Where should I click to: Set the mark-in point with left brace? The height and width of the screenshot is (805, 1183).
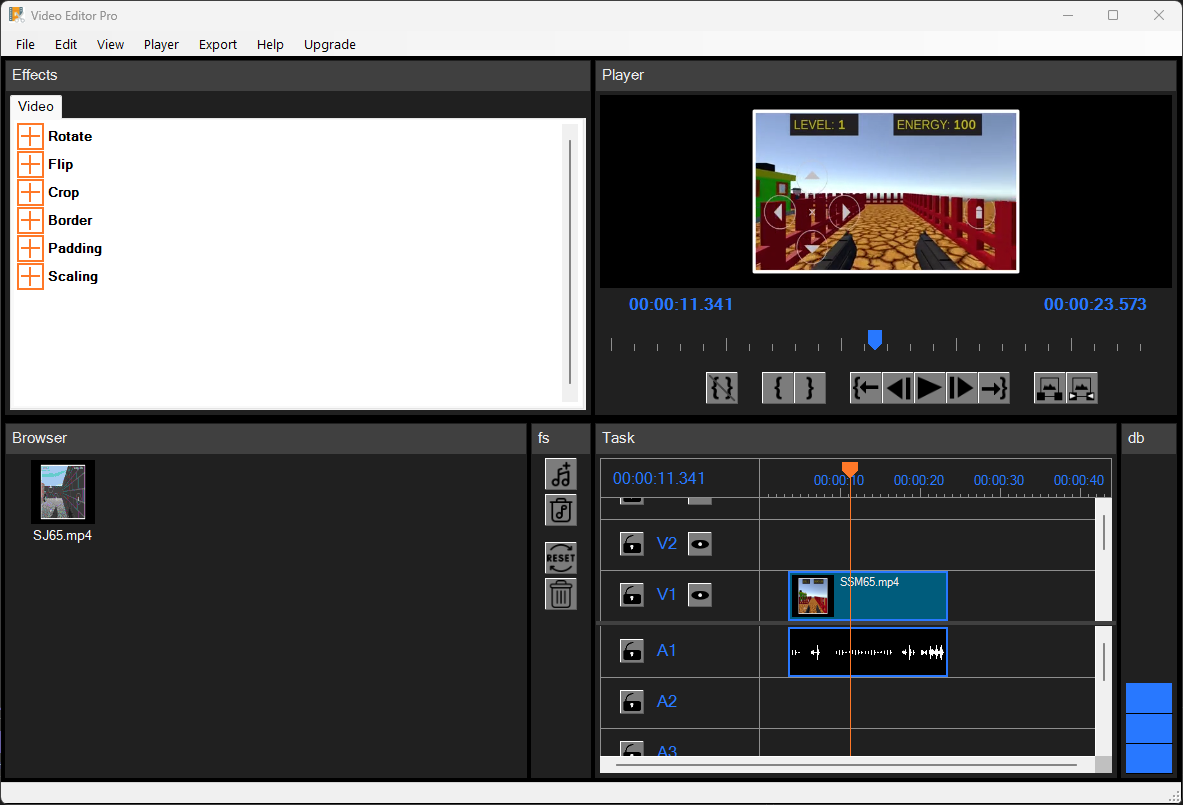click(x=778, y=388)
